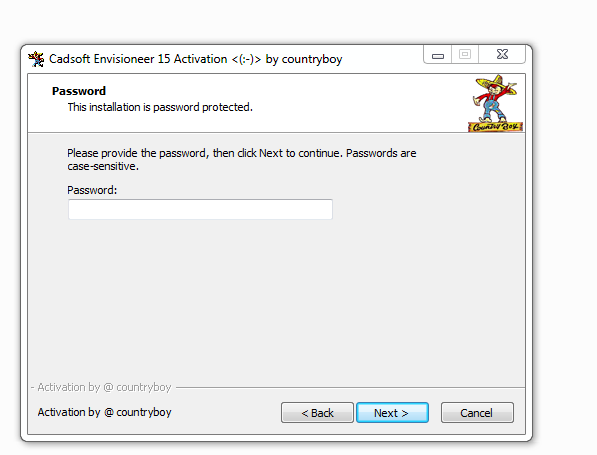Click 'by countryboy' in the window title
Viewport: 597px width, 455px height.
point(304,59)
